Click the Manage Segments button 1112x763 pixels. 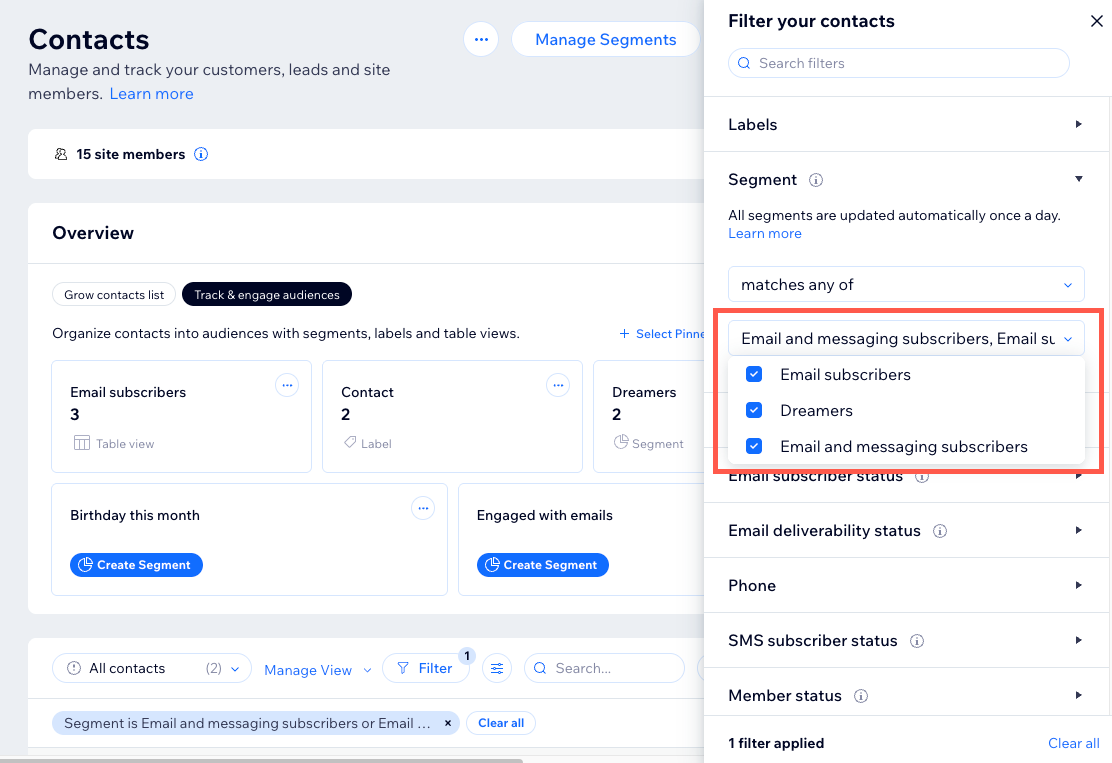(605, 39)
